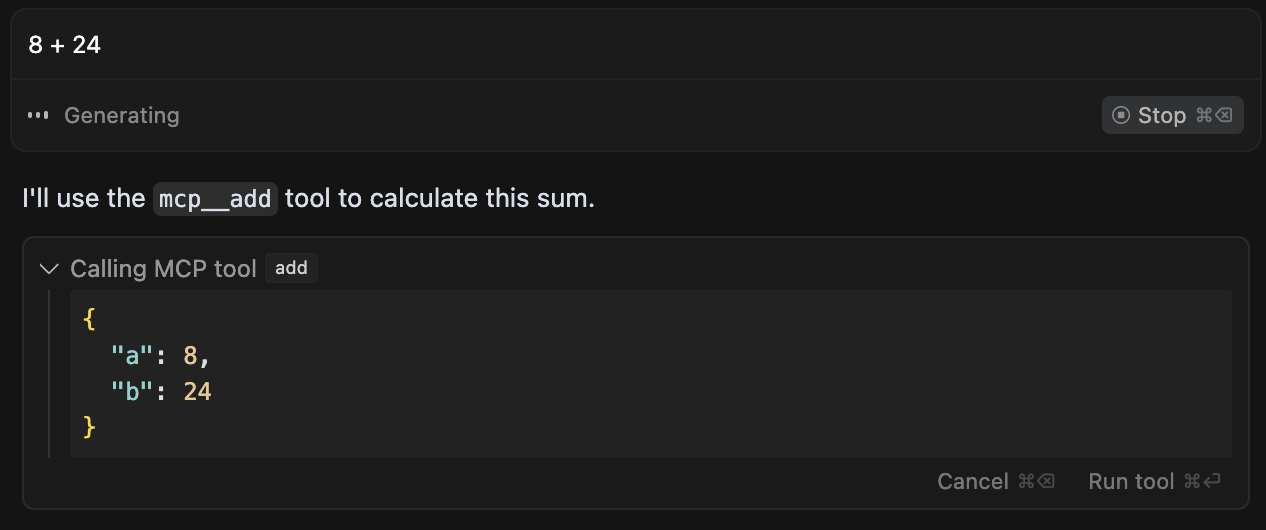Click the "add" tool name badge
Viewport: 1266px width, 530px height.
(x=291, y=268)
